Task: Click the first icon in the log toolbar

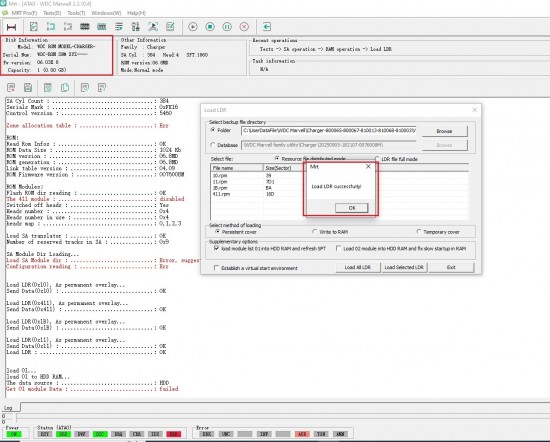Action: [x=11, y=87]
